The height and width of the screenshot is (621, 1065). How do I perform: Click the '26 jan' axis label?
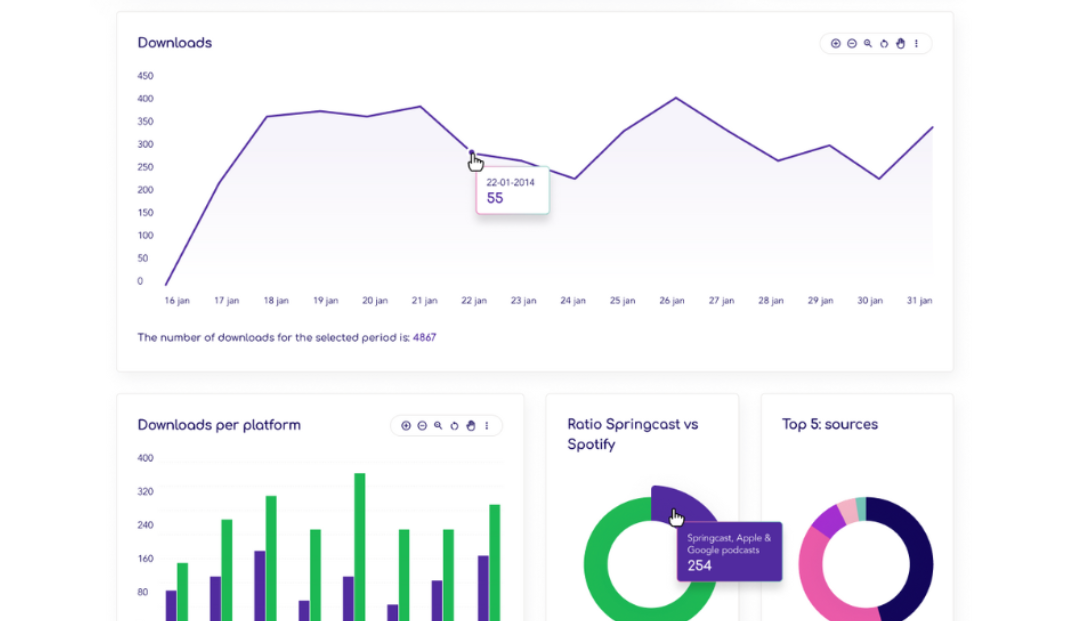(672, 300)
